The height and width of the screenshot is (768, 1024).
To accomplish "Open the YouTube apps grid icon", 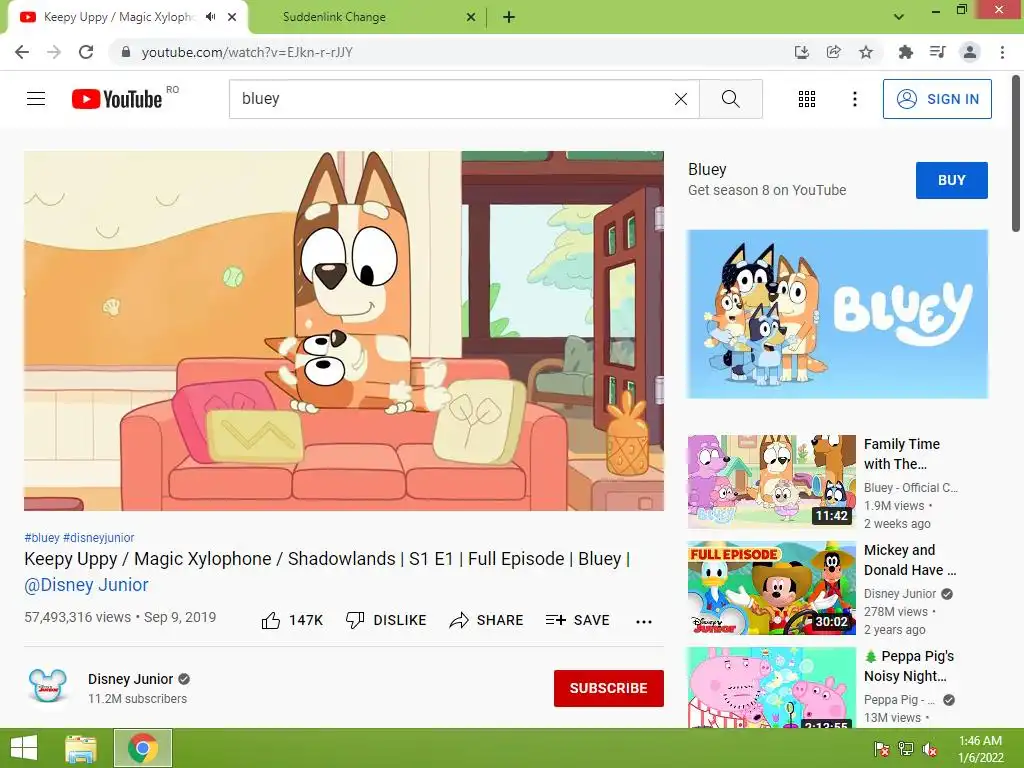I will point(807,99).
